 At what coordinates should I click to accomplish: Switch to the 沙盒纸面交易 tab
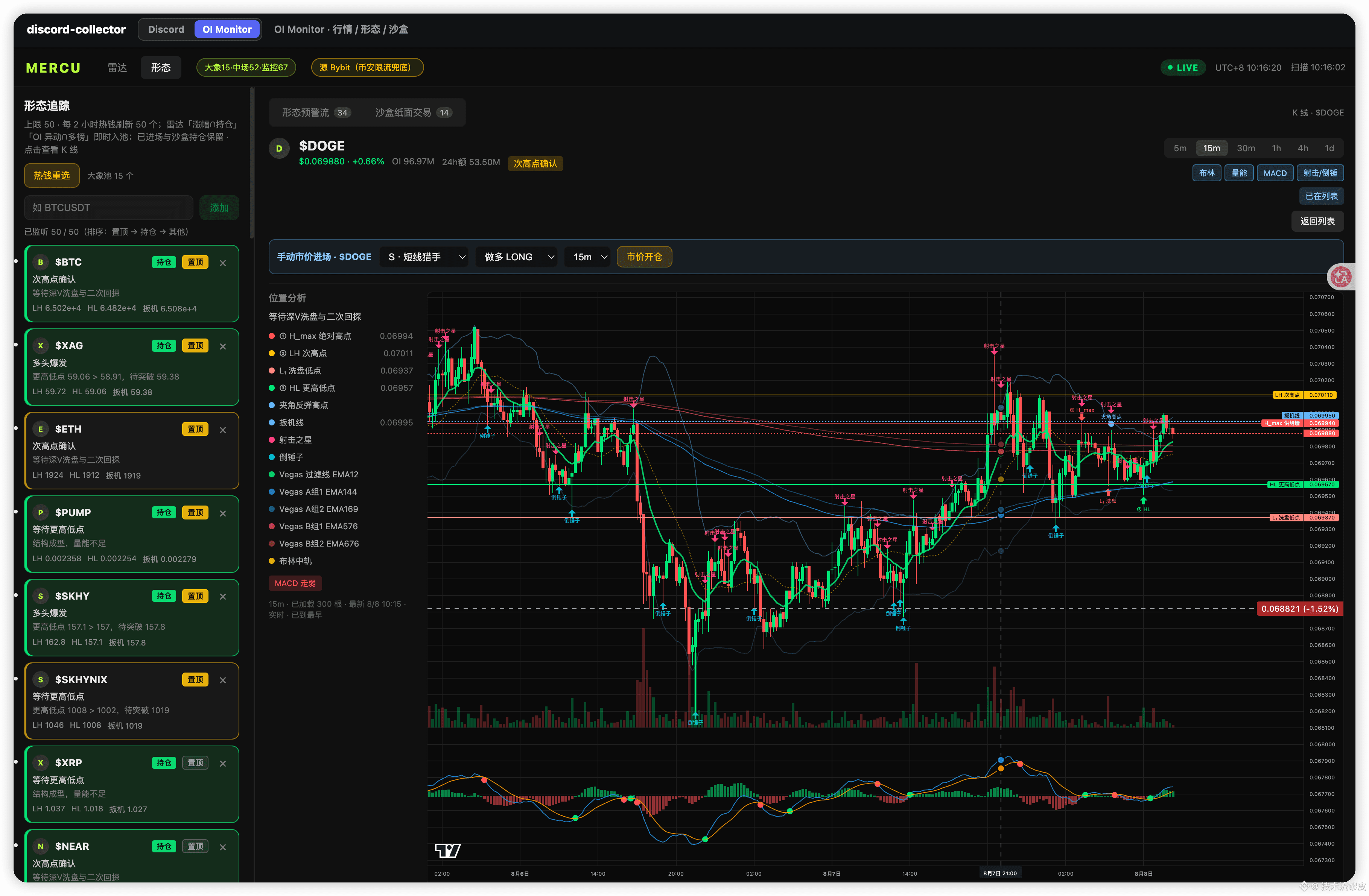point(412,113)
